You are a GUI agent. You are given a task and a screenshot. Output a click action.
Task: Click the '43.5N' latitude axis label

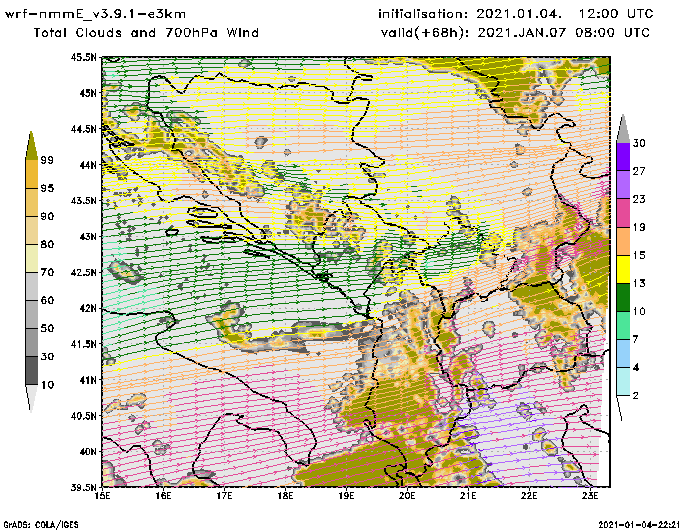(83, 200)
